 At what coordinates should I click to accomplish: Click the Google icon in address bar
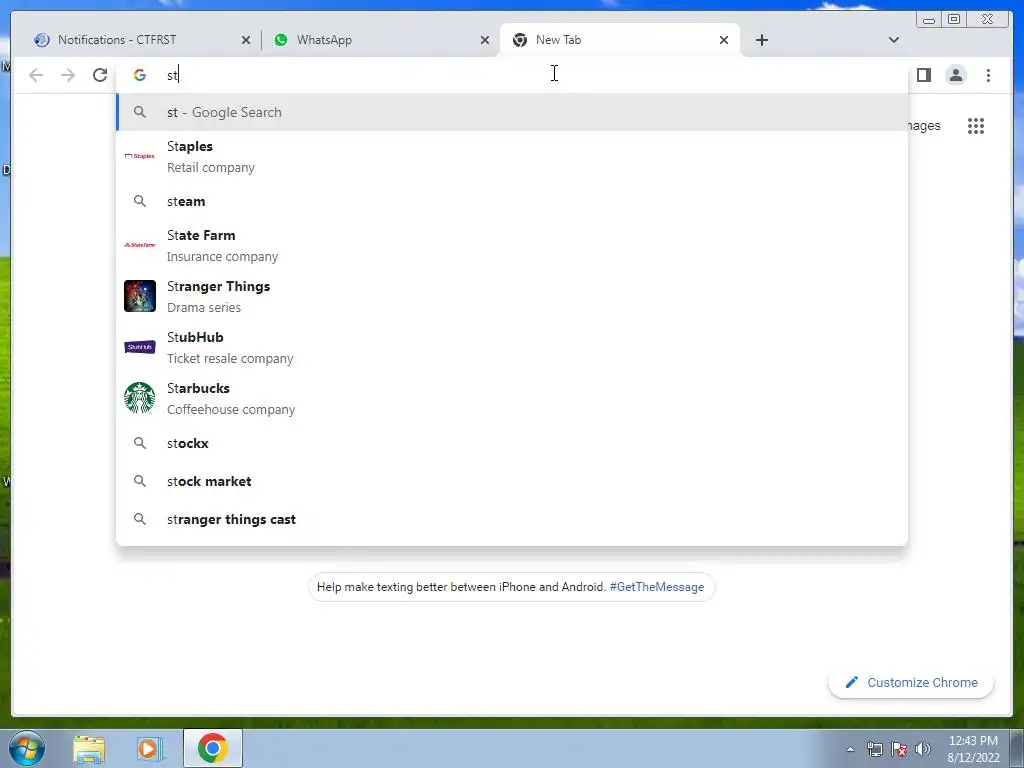140,75
